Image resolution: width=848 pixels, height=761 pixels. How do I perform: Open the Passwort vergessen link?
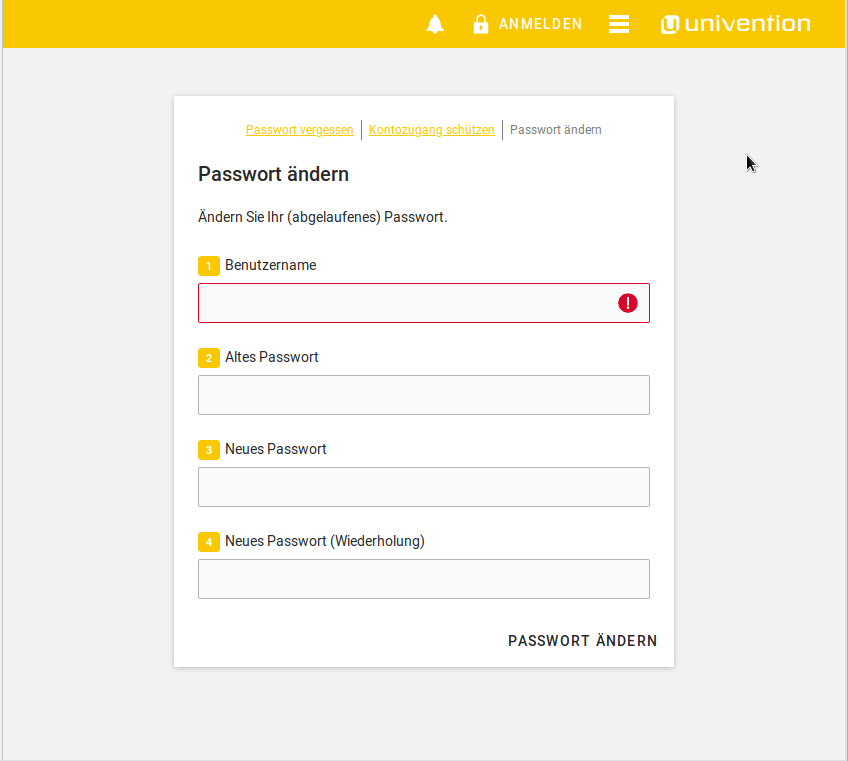(x=299, y=130)
